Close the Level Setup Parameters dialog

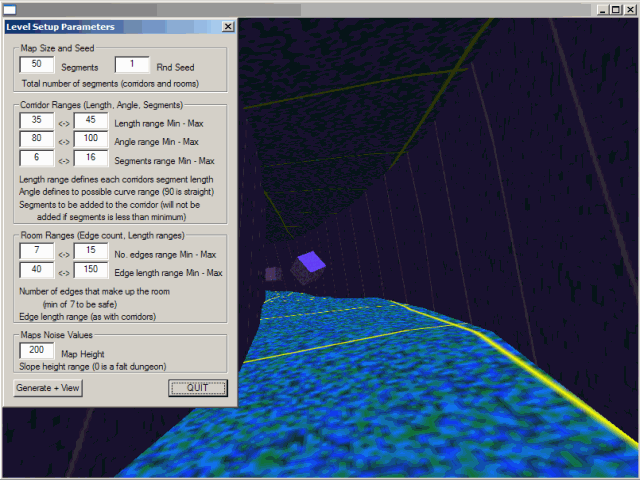tap(228, 27)
